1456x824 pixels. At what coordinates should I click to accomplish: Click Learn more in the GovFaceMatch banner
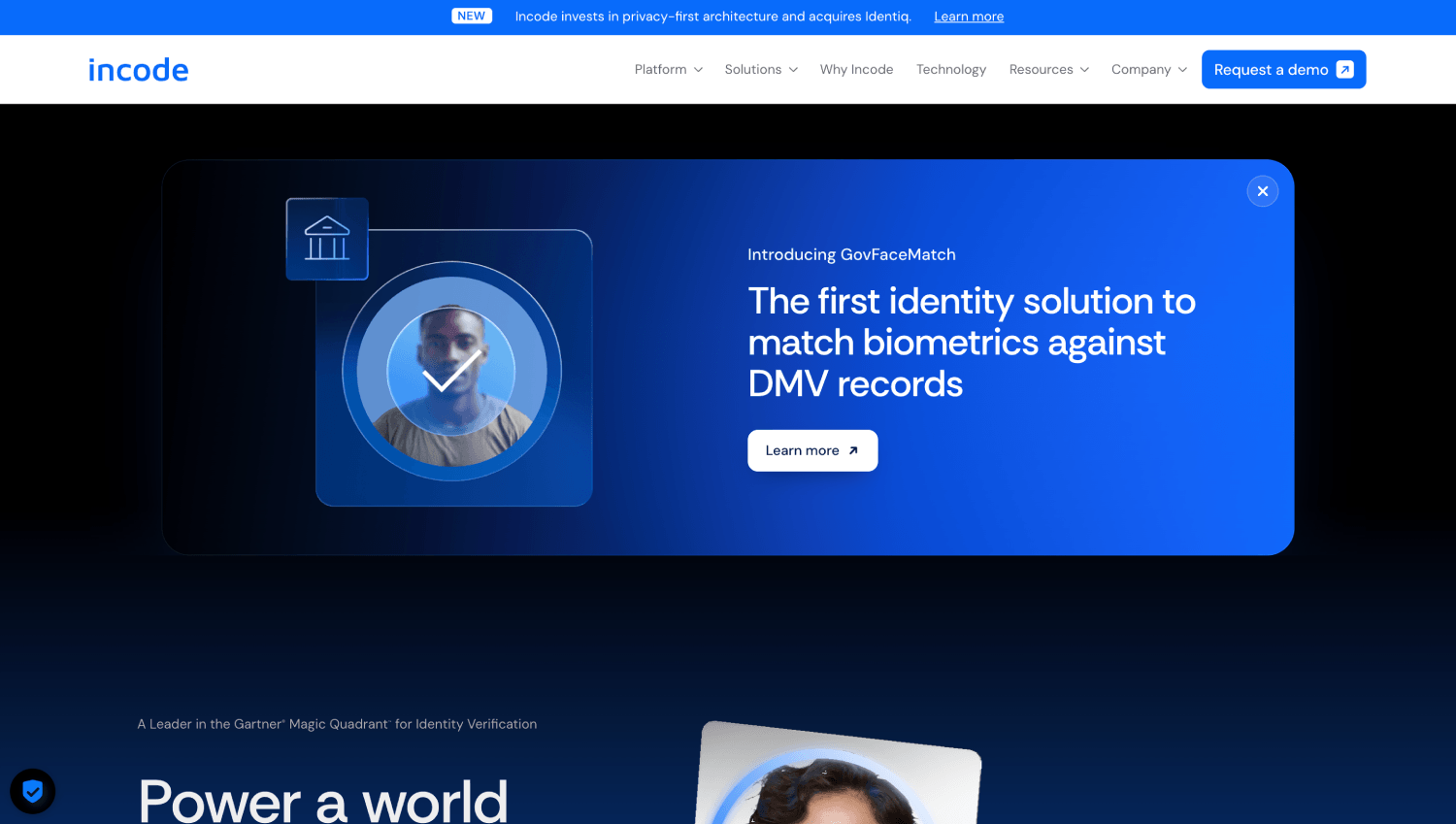pyautogui.click(x=812, y=450)
